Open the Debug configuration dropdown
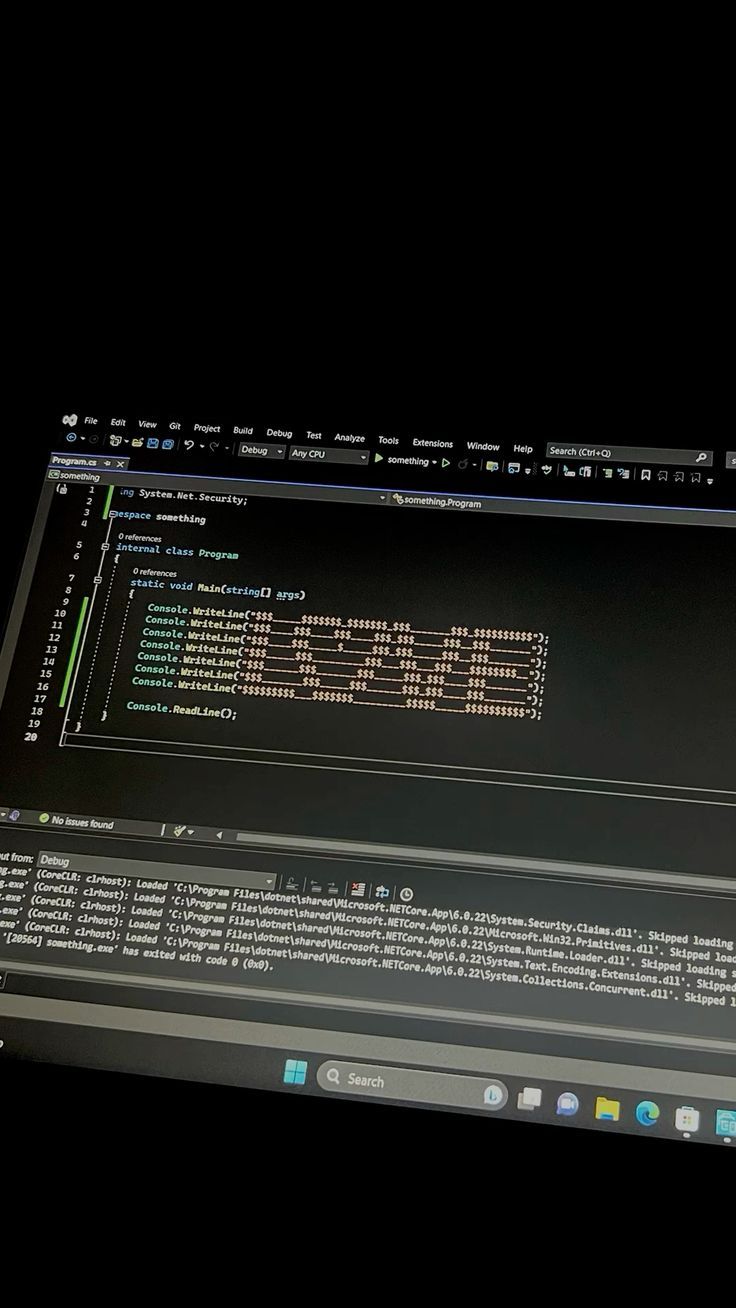The width and height of the screenshot is (736, 1308). pos(262,450)
